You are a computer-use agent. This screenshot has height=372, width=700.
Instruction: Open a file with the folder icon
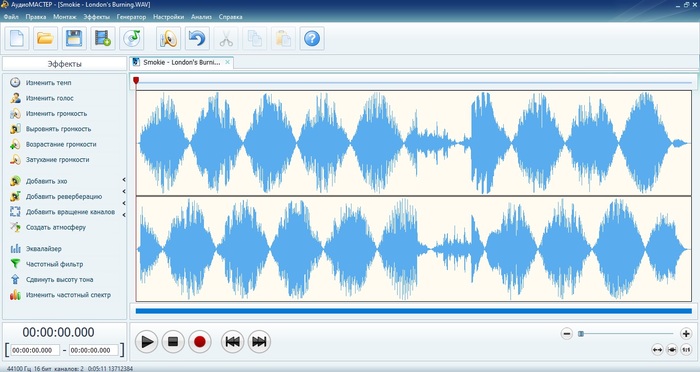click(45, 38)
